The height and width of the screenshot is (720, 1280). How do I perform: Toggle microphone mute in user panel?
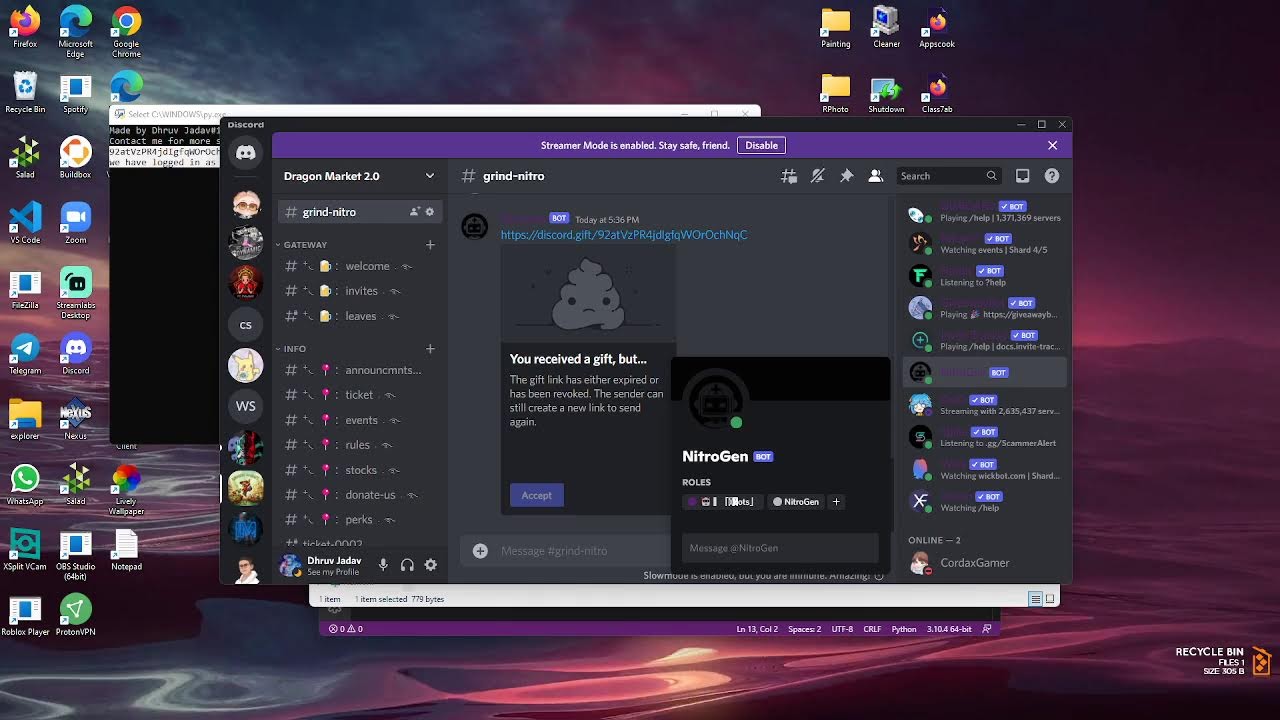[383, 565]
